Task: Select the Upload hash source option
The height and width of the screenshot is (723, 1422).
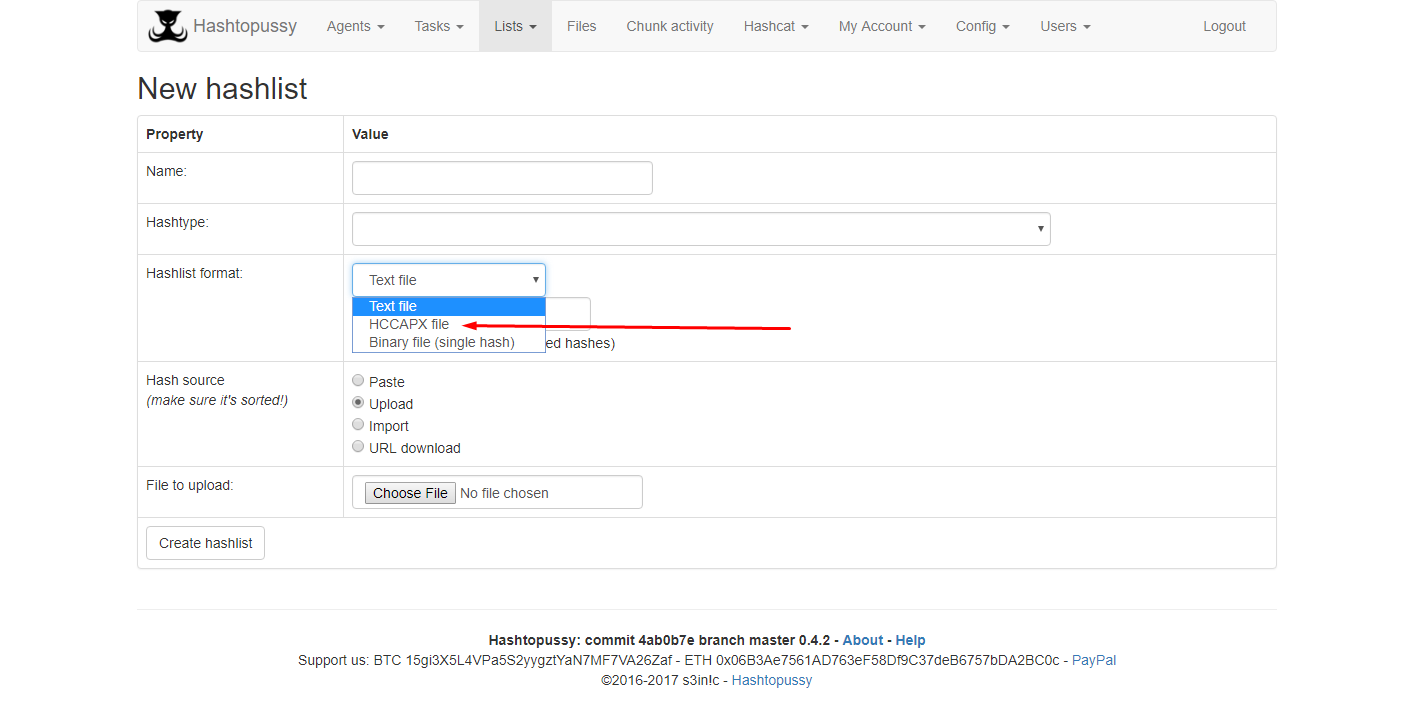Action: point(358,402)
